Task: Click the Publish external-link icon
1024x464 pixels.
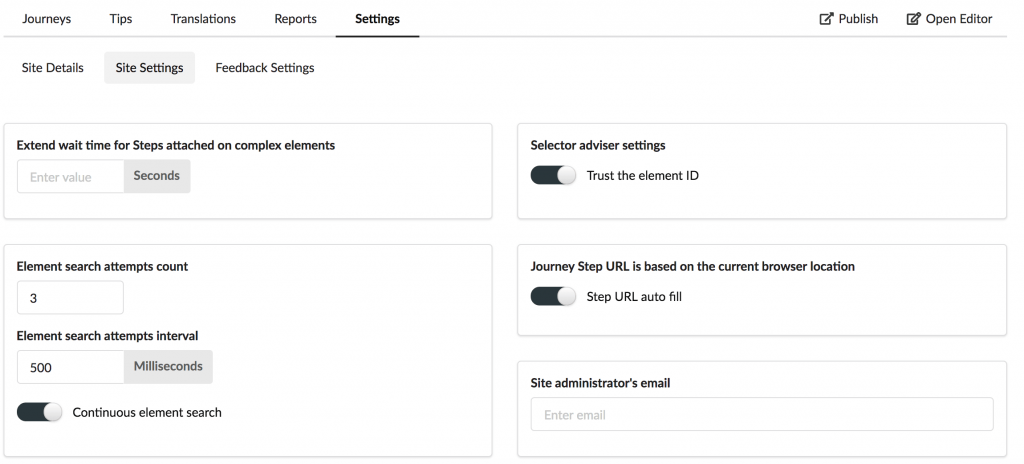Action: [826, 19]
